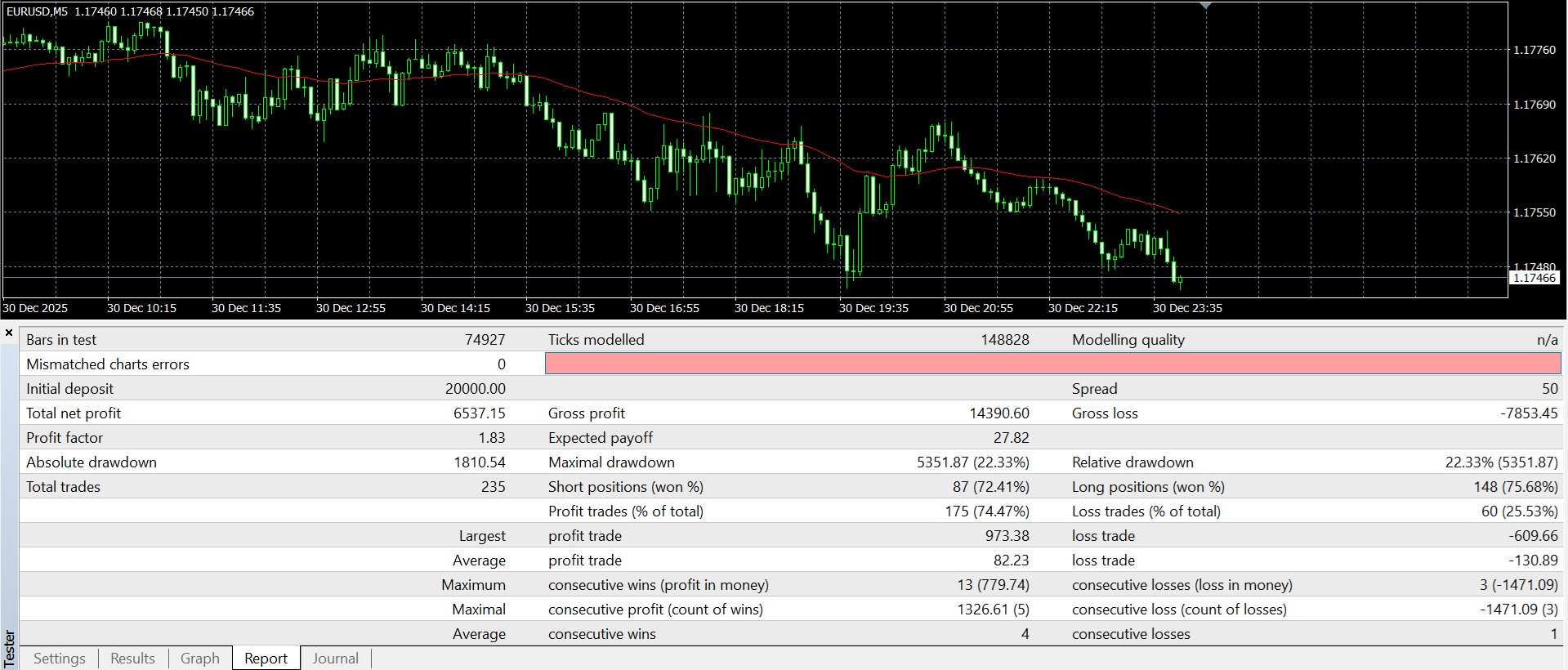
Task: Click Profit trades value 175 (74.47%)
Action: tap(987, 511)
